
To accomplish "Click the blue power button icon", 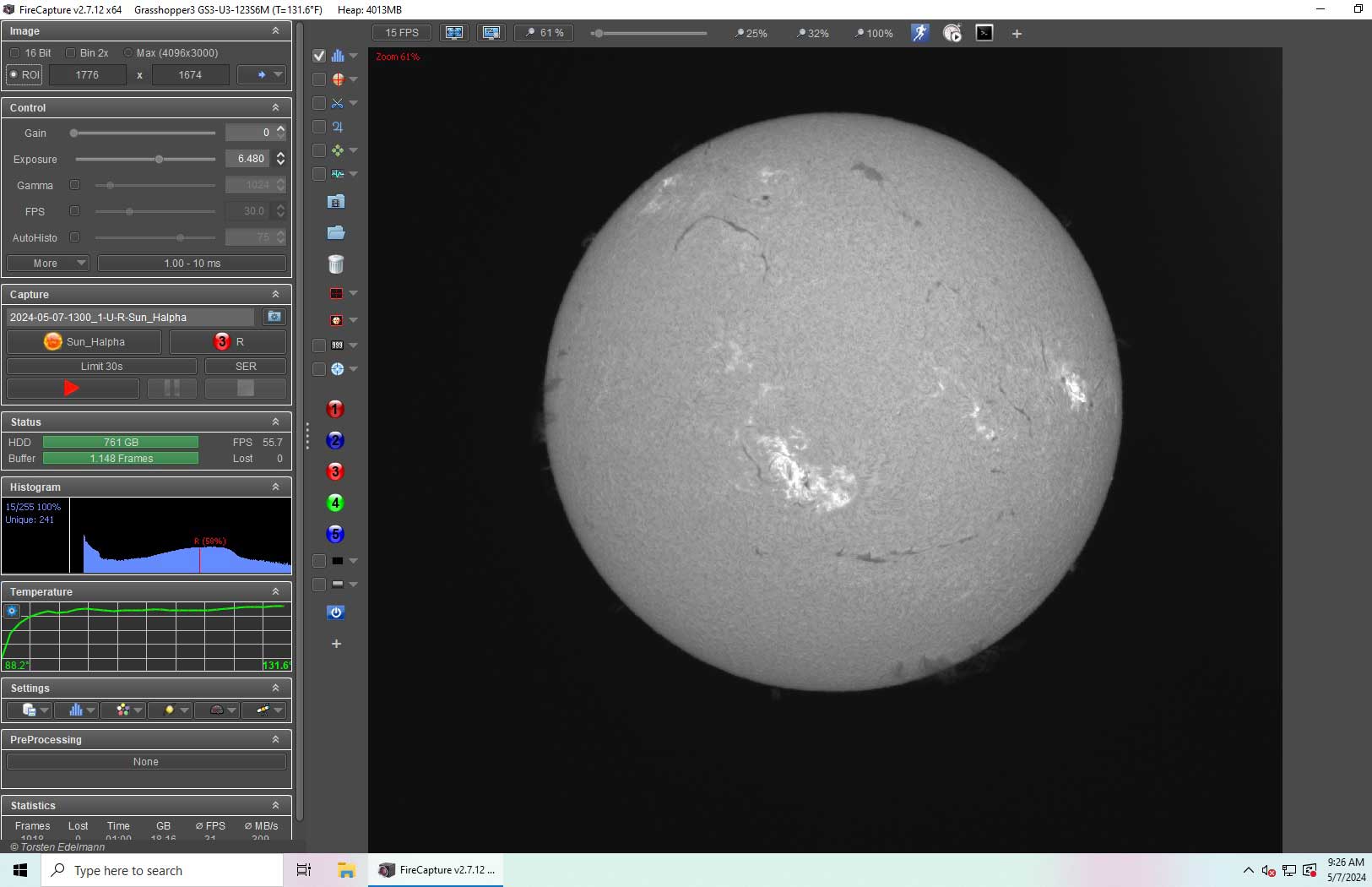I will 336,612.
